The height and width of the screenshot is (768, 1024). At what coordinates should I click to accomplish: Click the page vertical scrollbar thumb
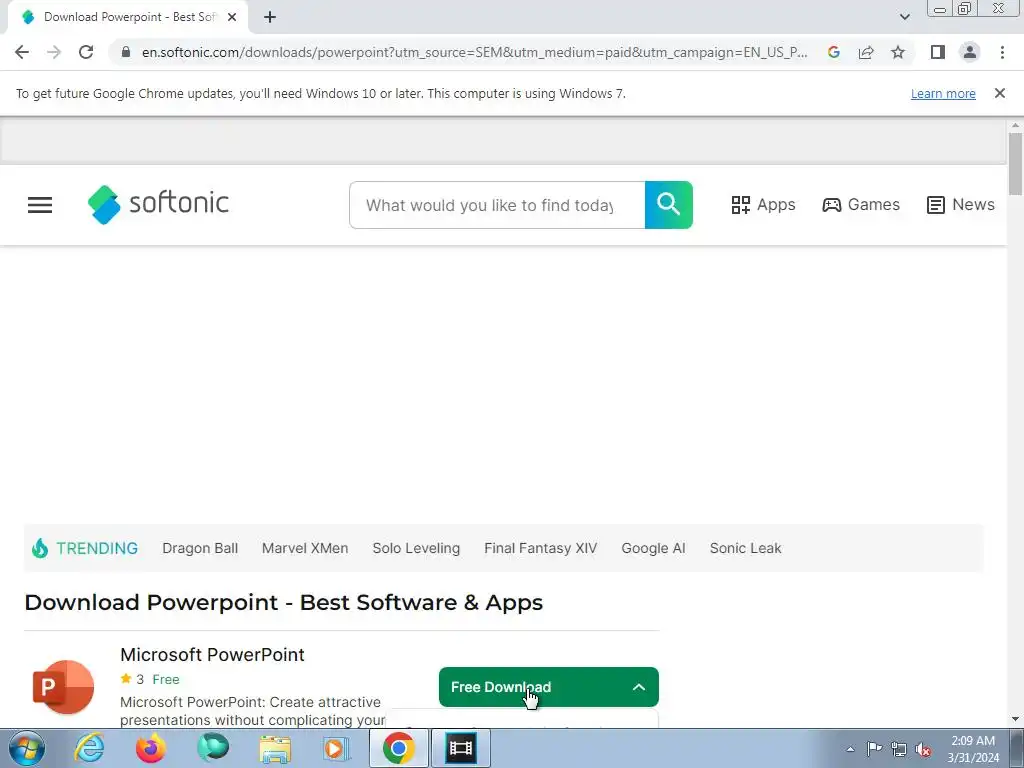(1015, 163)
